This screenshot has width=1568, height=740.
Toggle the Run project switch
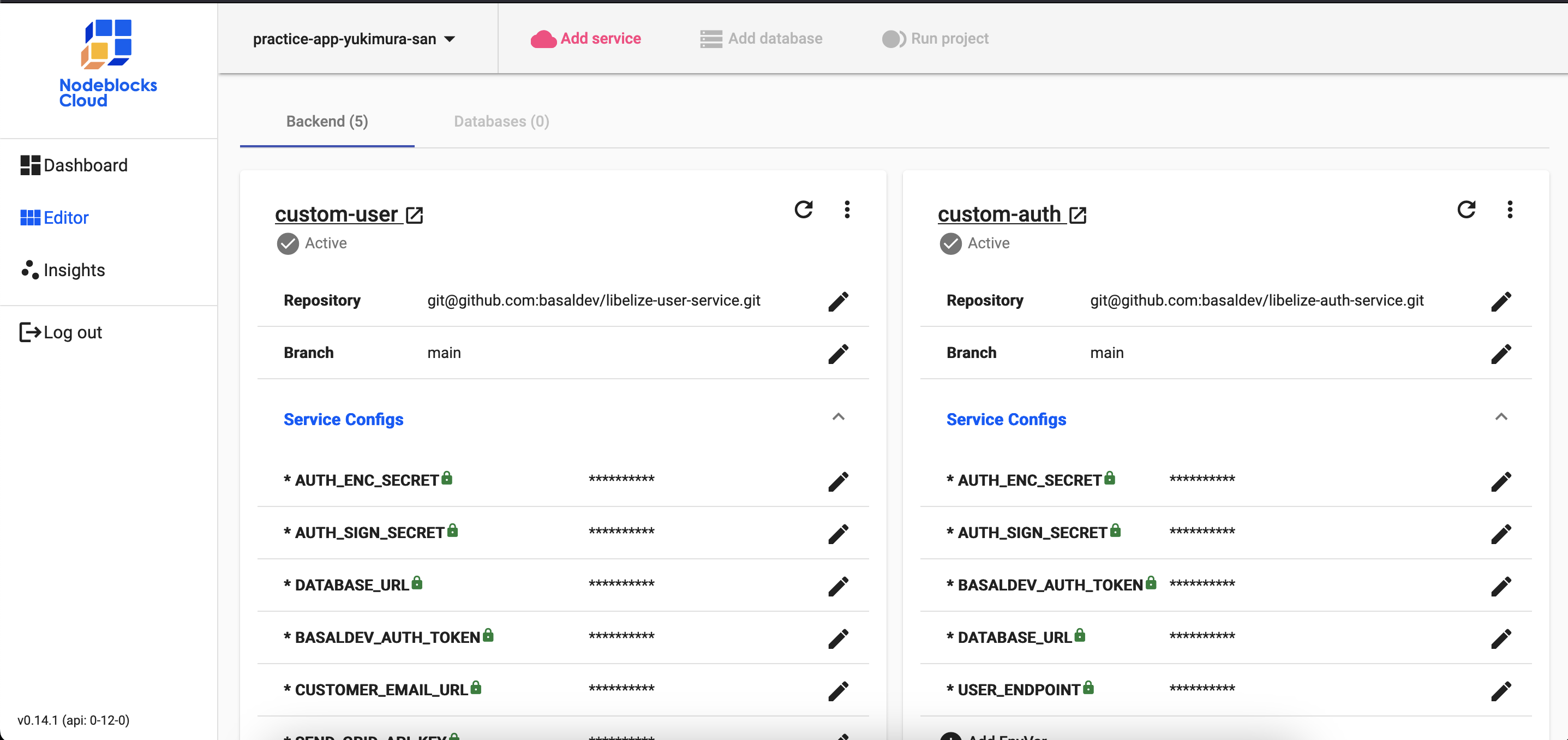pyautogui.click(x=894, y=39)
